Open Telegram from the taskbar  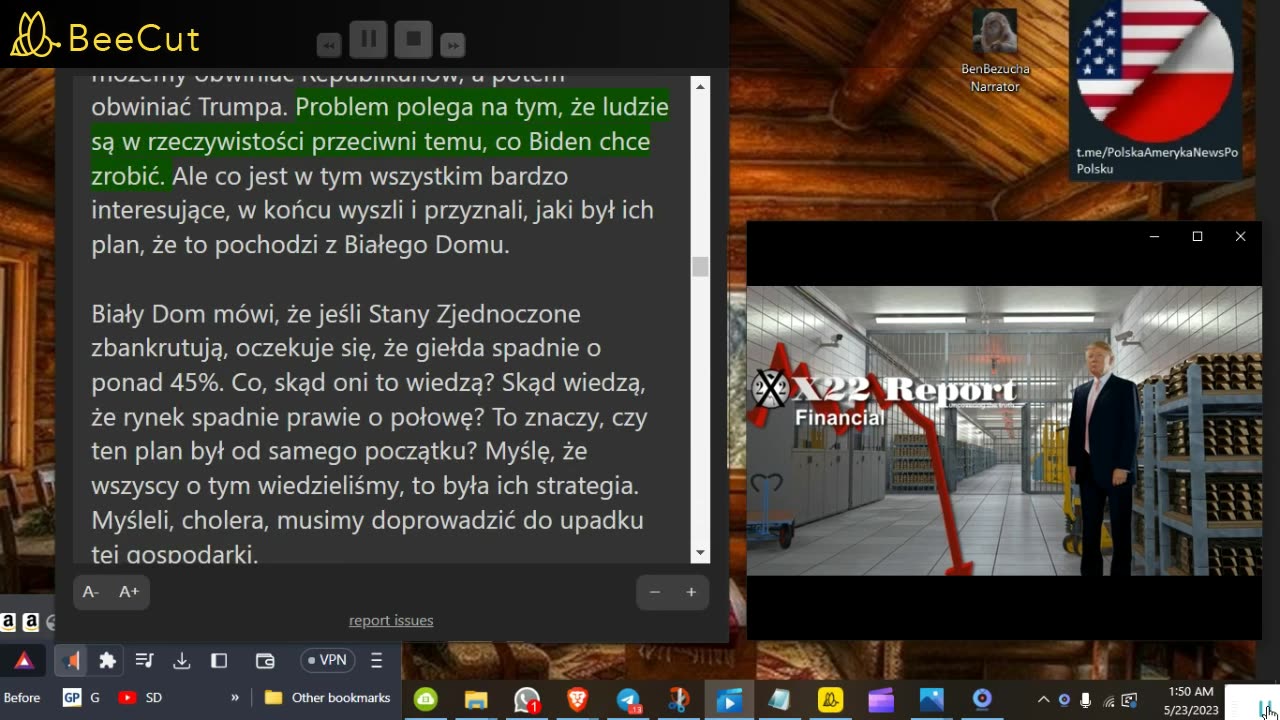[x=628, y=700]
